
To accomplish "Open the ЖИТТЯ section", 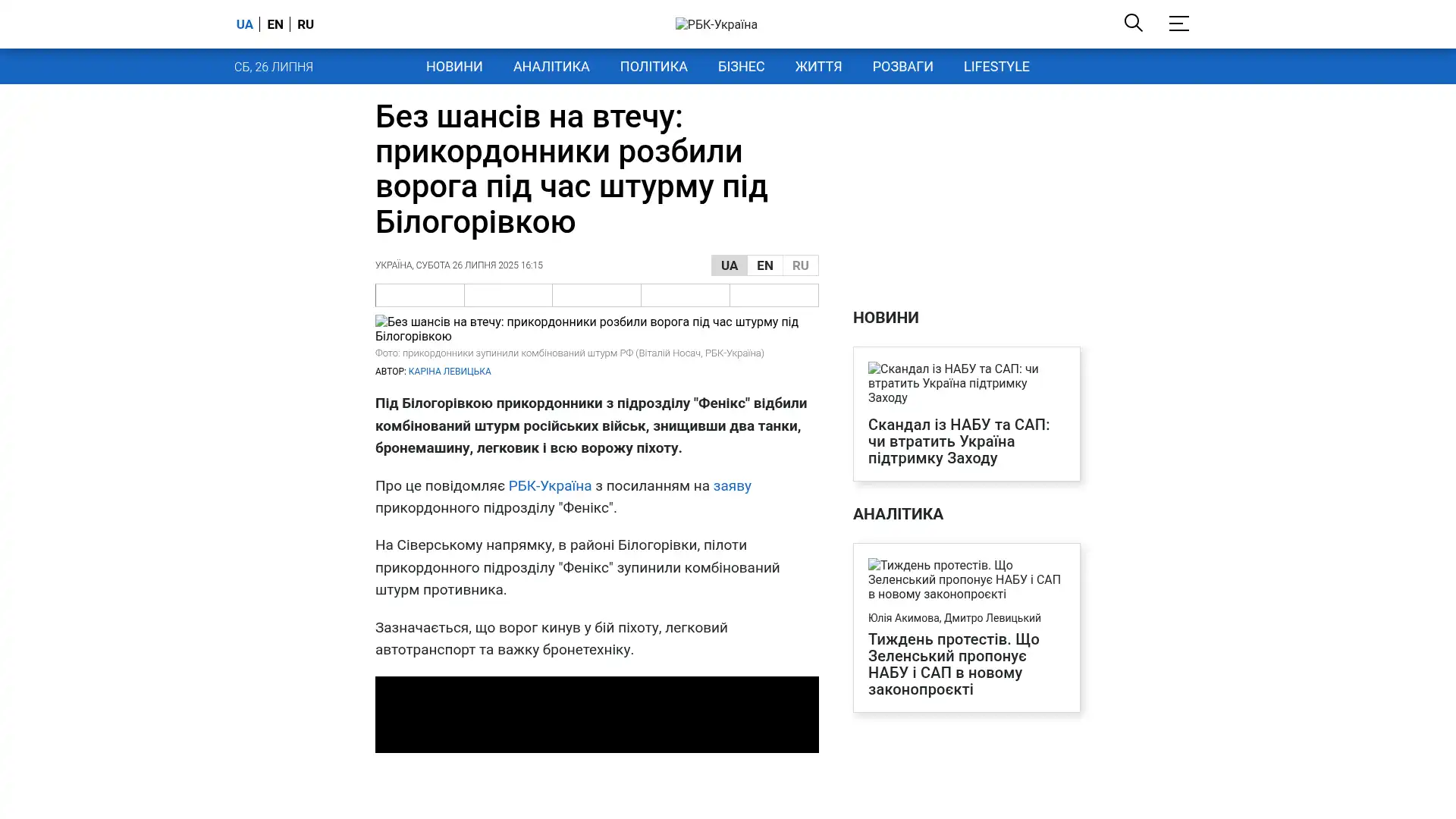I will (817, 67).
